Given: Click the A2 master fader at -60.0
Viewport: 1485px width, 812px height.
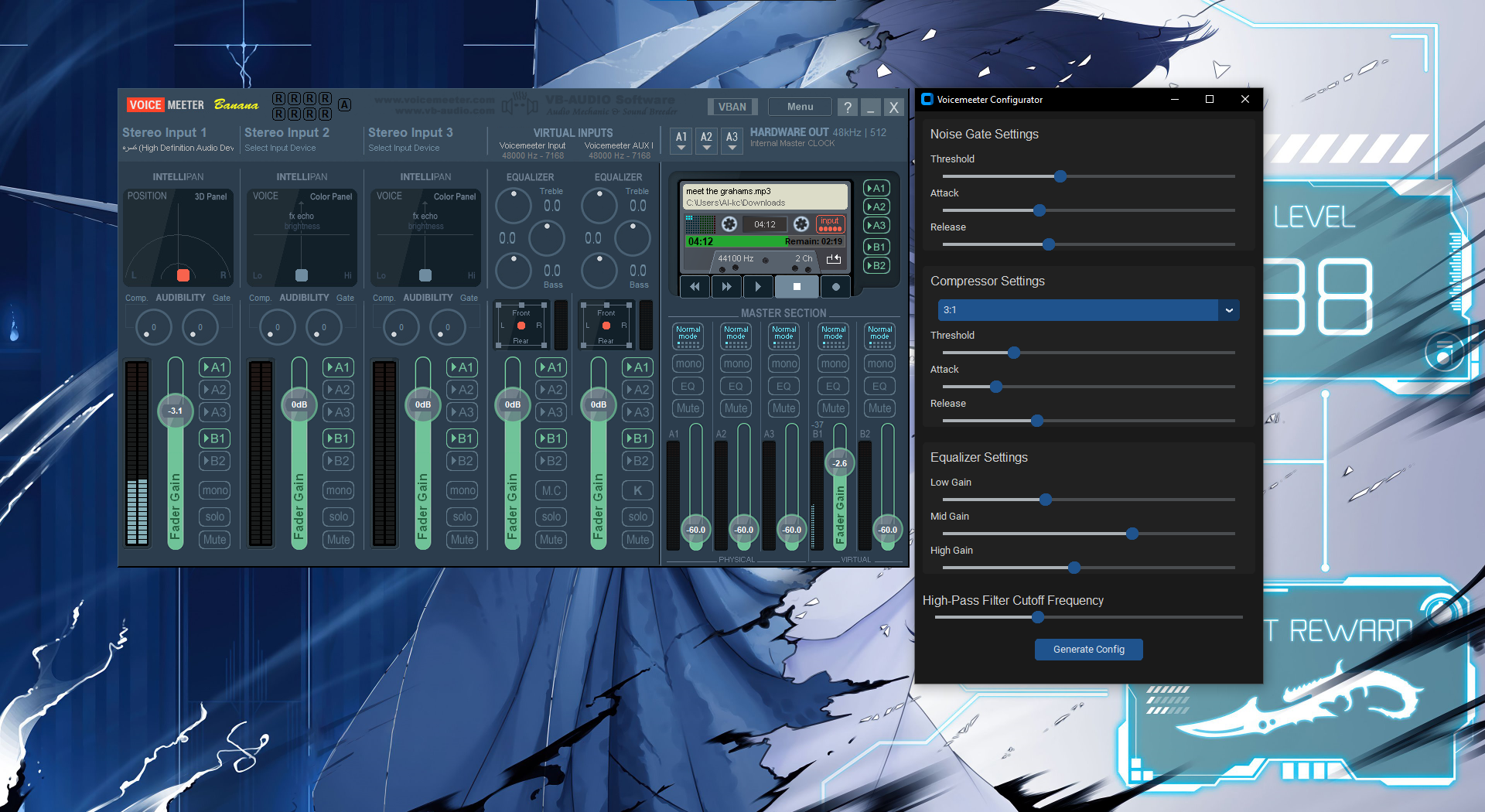Looking at the screenshot, I should tap(744, 530).
